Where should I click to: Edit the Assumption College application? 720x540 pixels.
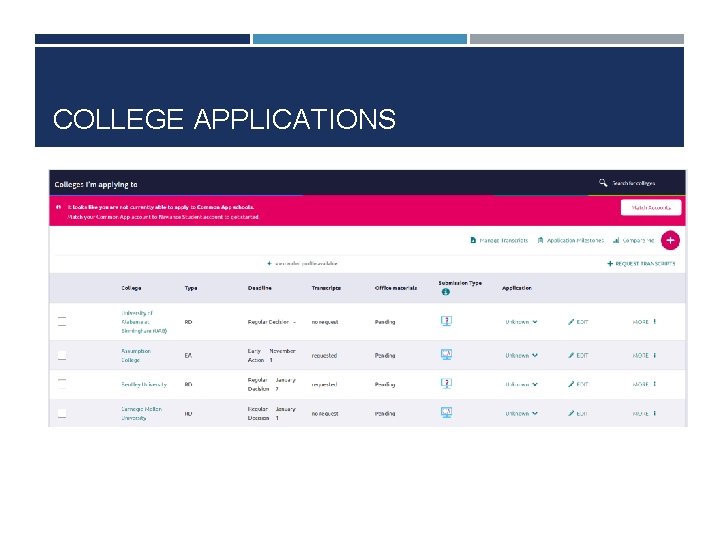(578, 355)
